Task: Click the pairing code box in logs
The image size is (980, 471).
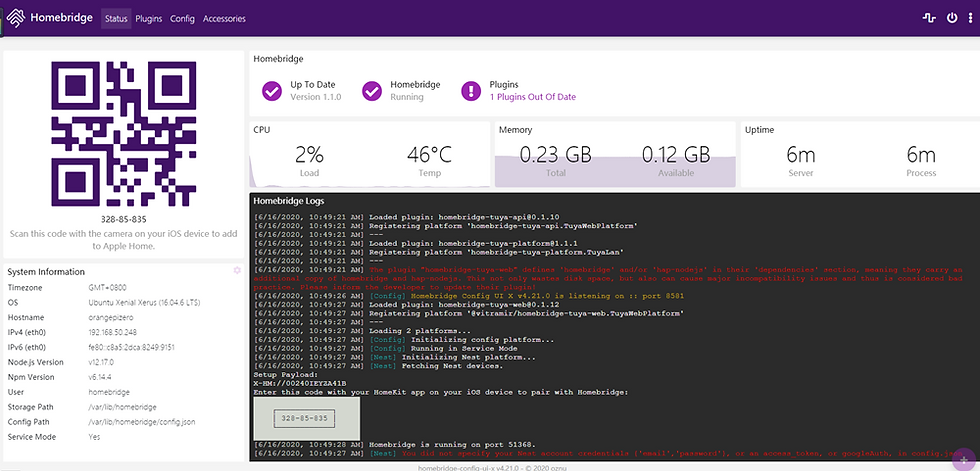Action: tap(306, 419)
